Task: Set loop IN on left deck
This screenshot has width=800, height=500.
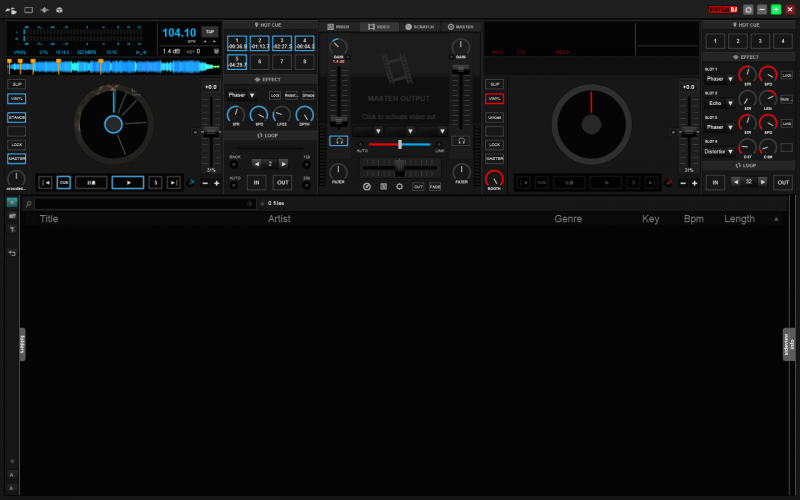Action: coord(257,182)
